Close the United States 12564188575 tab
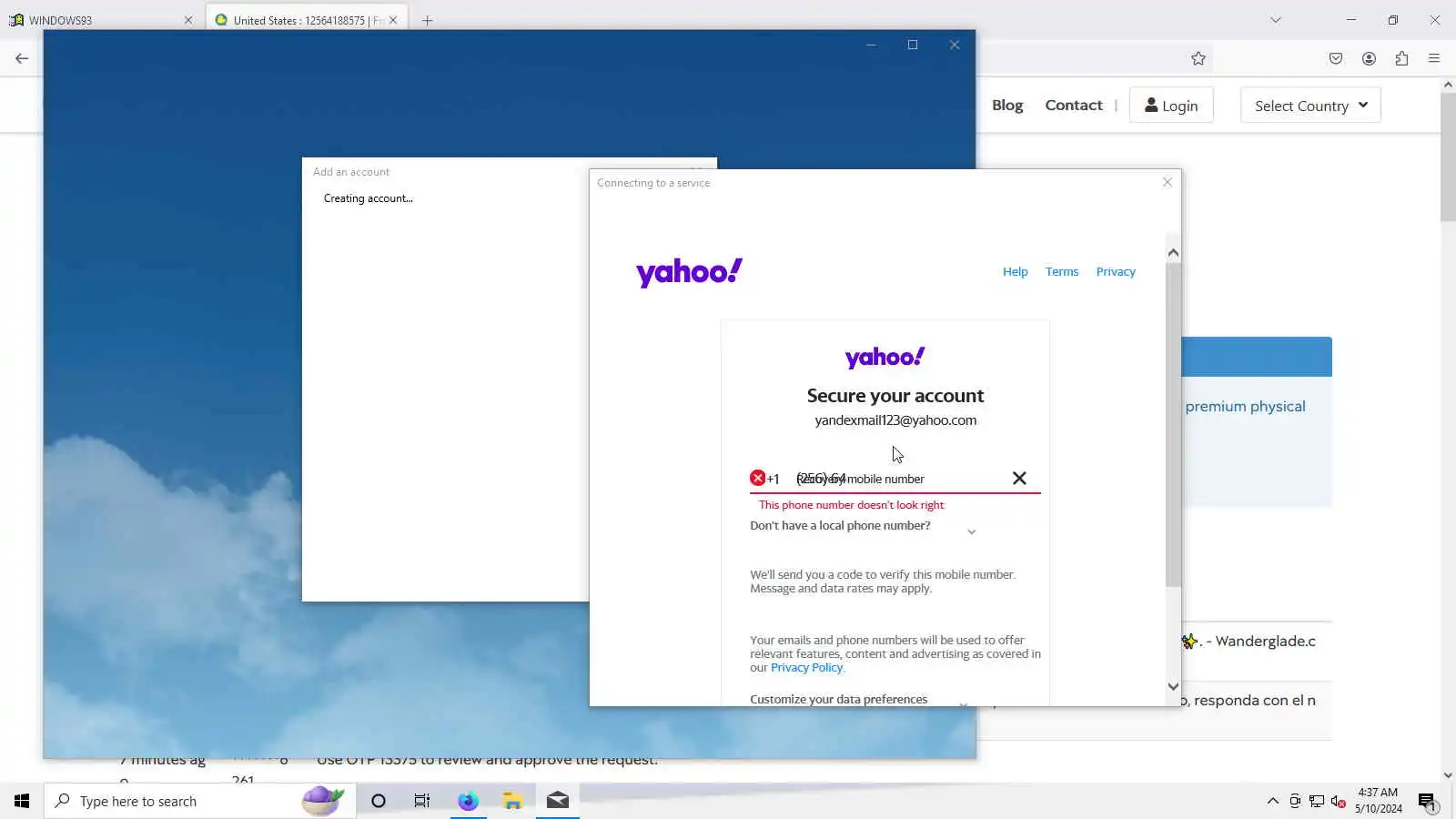Screen dimensions: 1456x819 393,20
